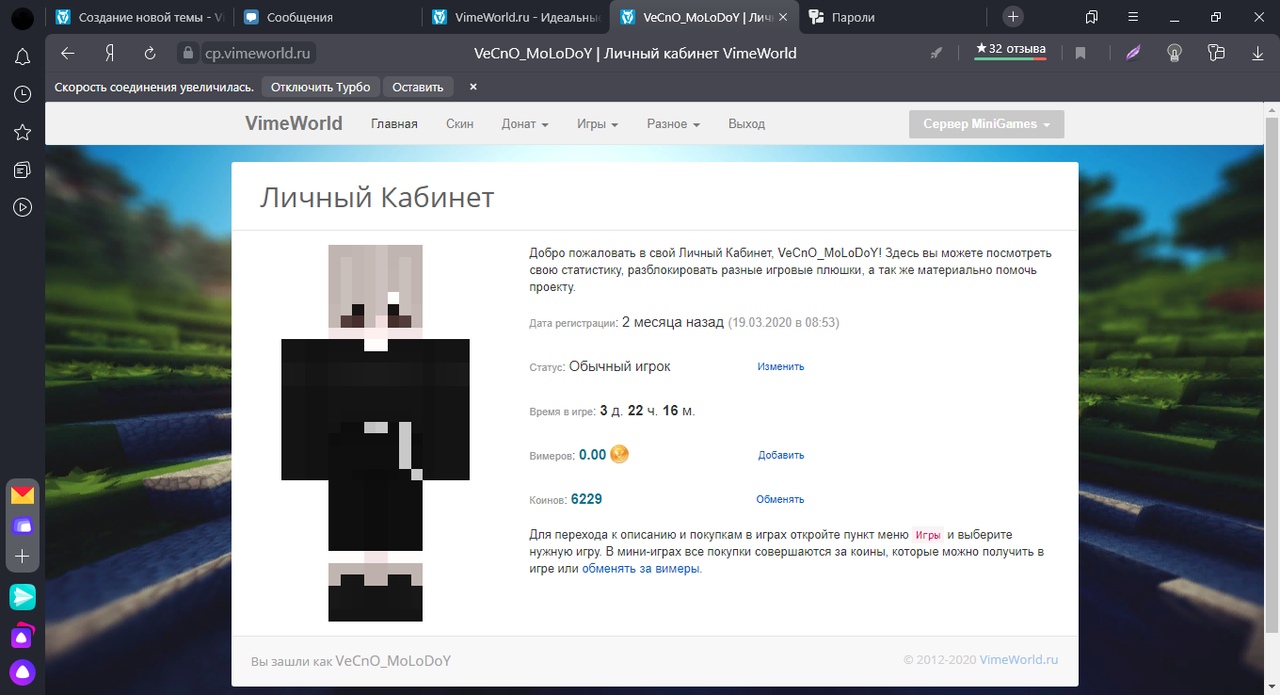Open video play icon in sidebar

point(22,208)
